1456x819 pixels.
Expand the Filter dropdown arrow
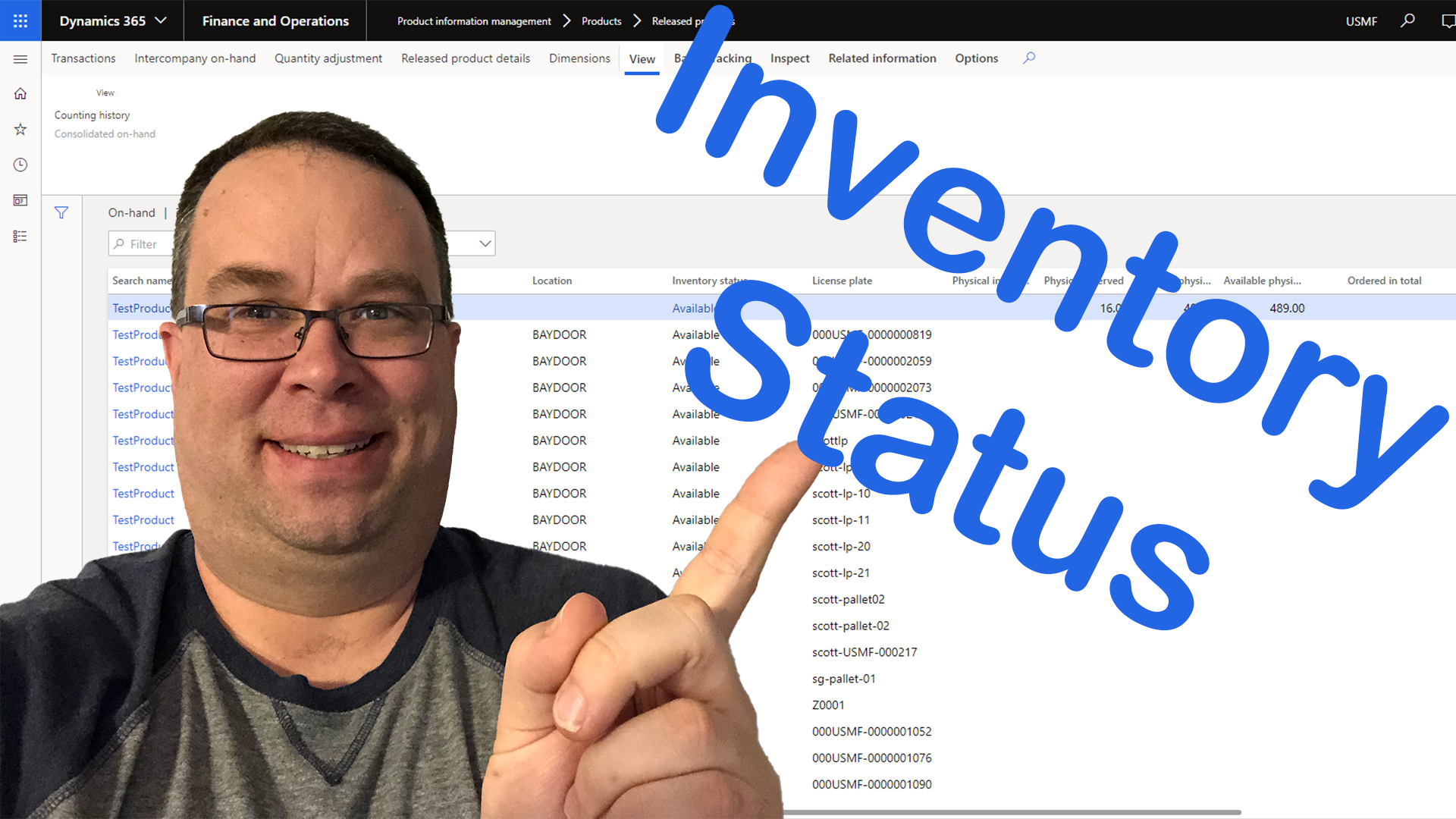pos(485,244)
